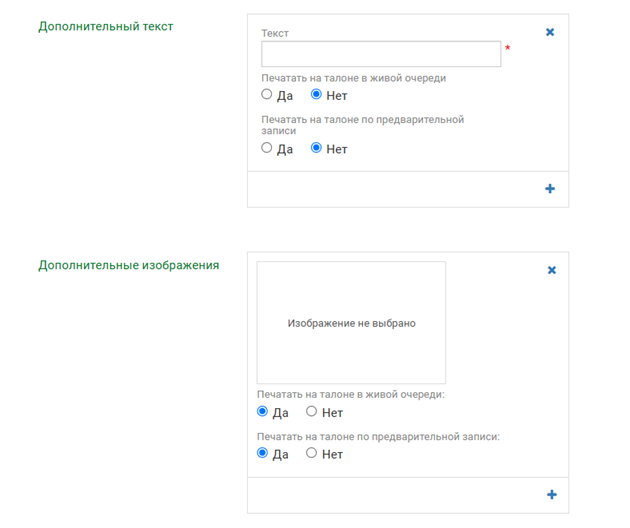
Task: Click label 'Печатать на талоне по предварительной записи:' under image
Action: 377,436
